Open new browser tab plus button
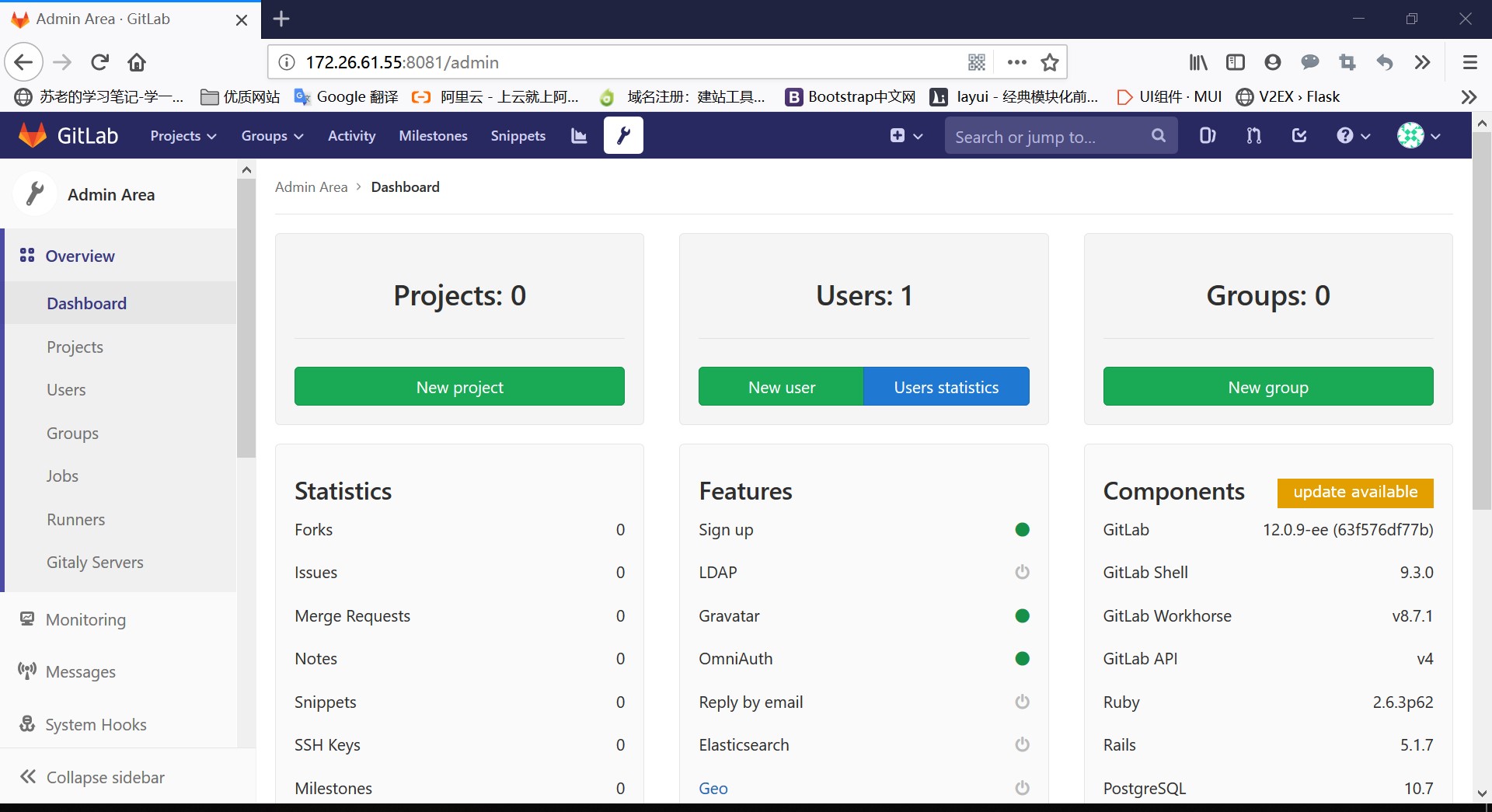1492x812 pixels. [x=281, y=19]
